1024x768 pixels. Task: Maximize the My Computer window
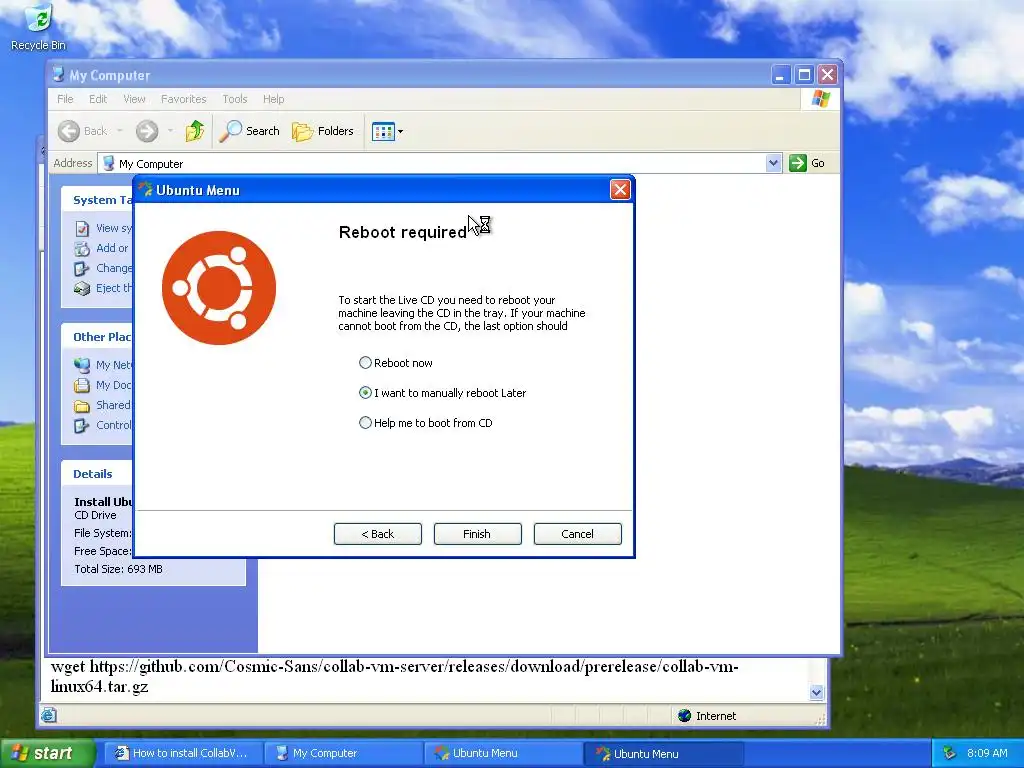point(804,75)
